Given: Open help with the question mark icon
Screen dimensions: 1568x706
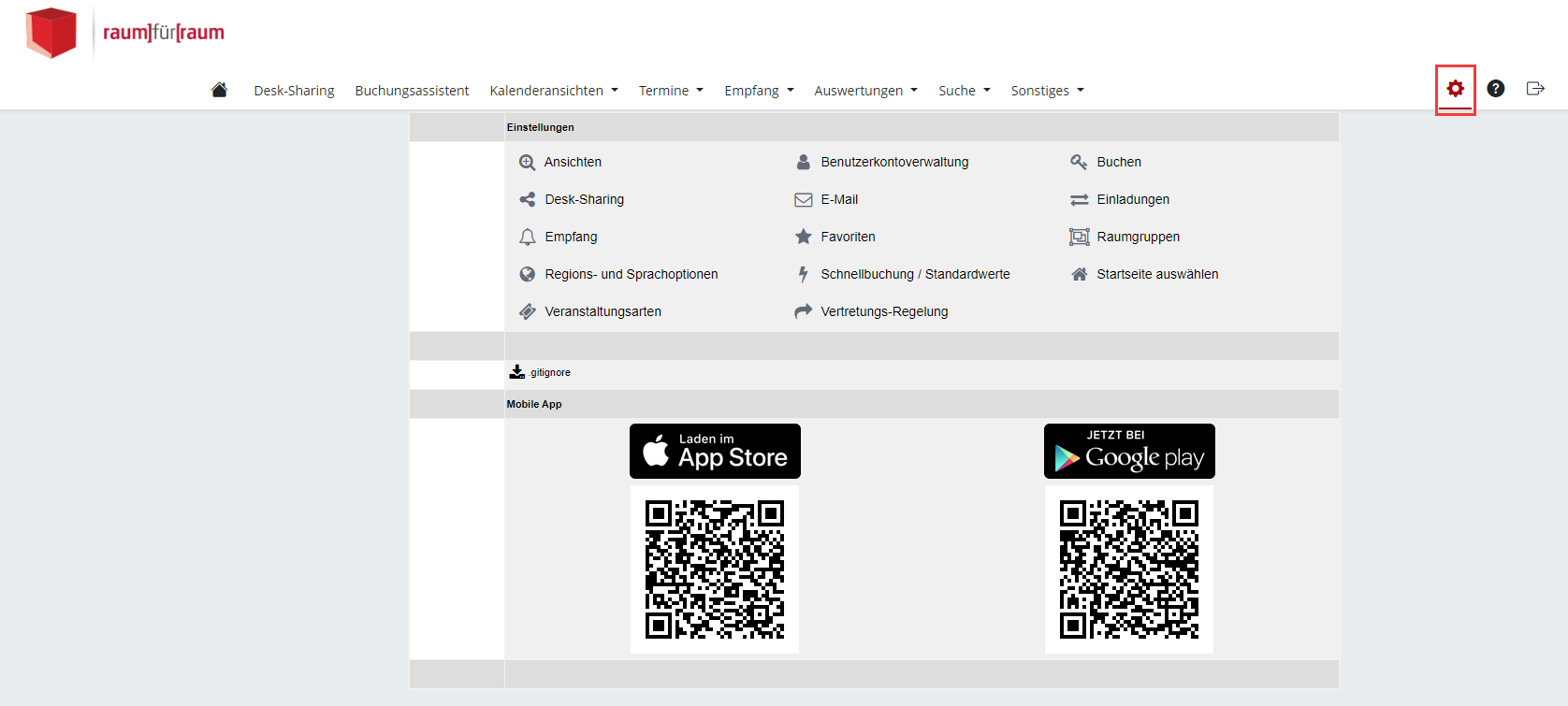Looking at the screenshot, I should 1496,89.
